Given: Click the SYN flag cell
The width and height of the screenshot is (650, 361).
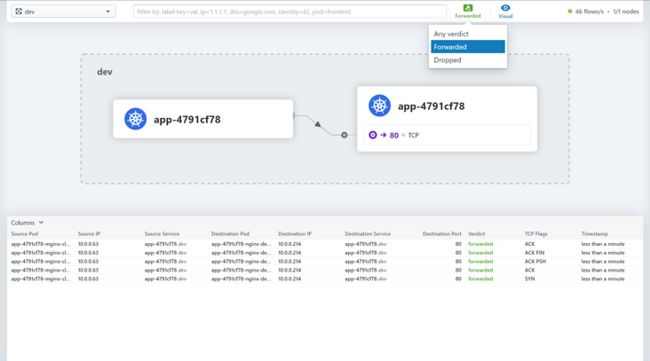Looking at the screenshot, I should (x=529, y=279).
